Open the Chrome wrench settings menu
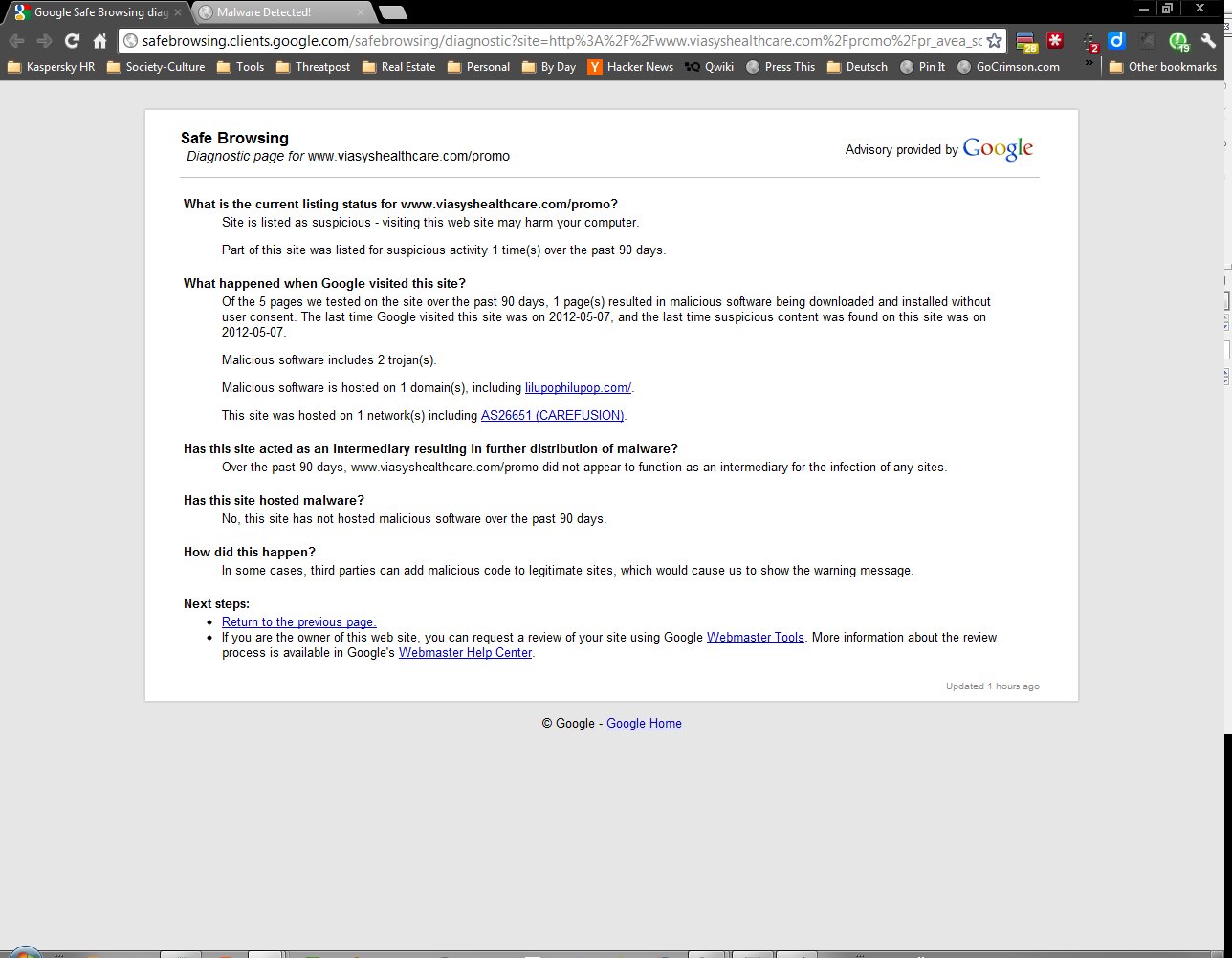The height and width of the screenshot is (958, 1232). [1209, 41]
